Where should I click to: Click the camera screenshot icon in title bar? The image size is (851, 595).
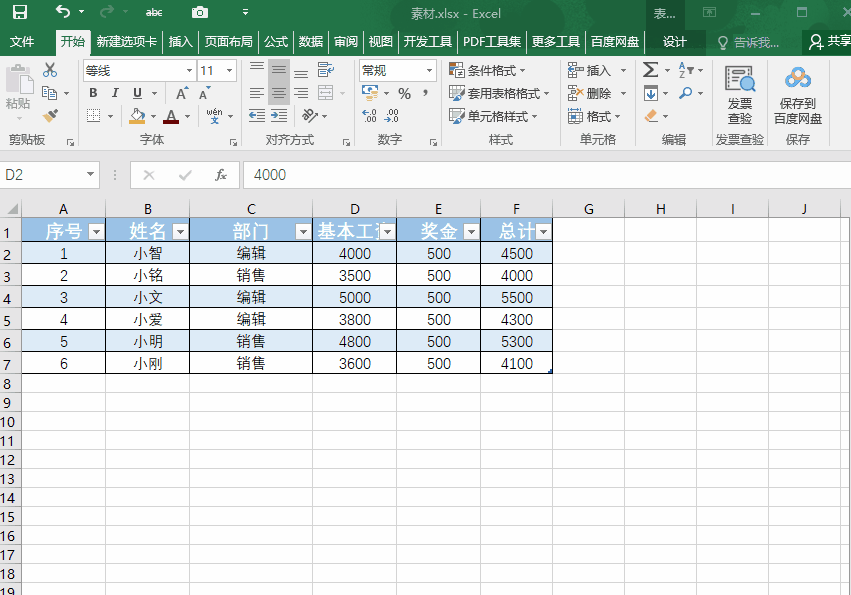(200, 12)
